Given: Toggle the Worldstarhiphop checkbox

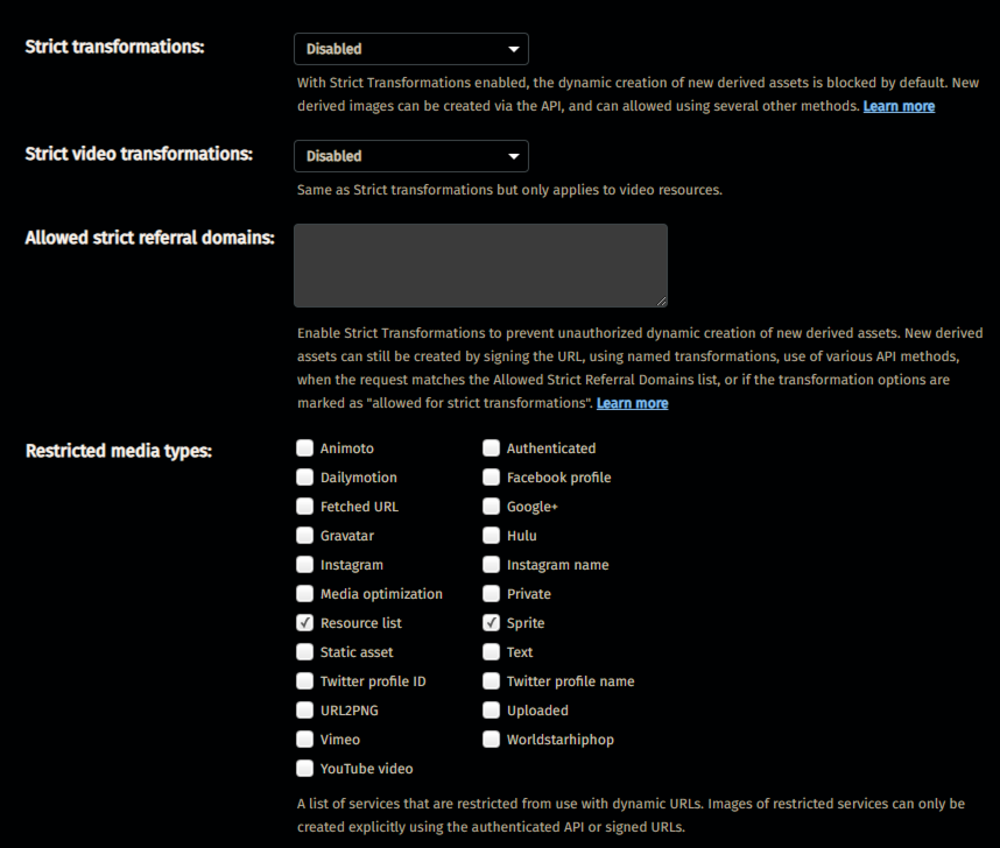Looking at the screenshot, I should tap(491, 739).
